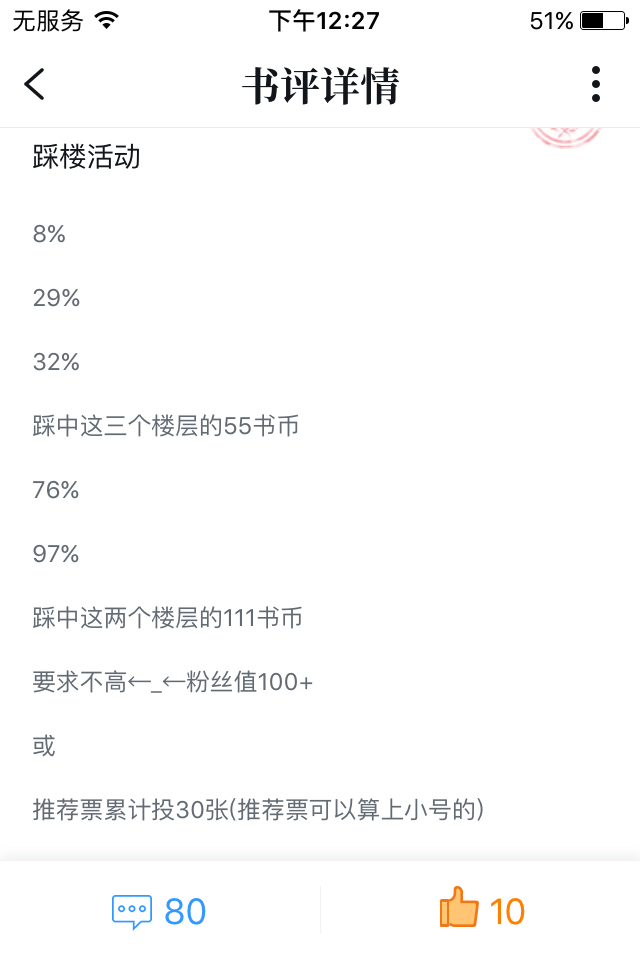
Task: Tap the comment count 80
Action: [x=185, y=911]
